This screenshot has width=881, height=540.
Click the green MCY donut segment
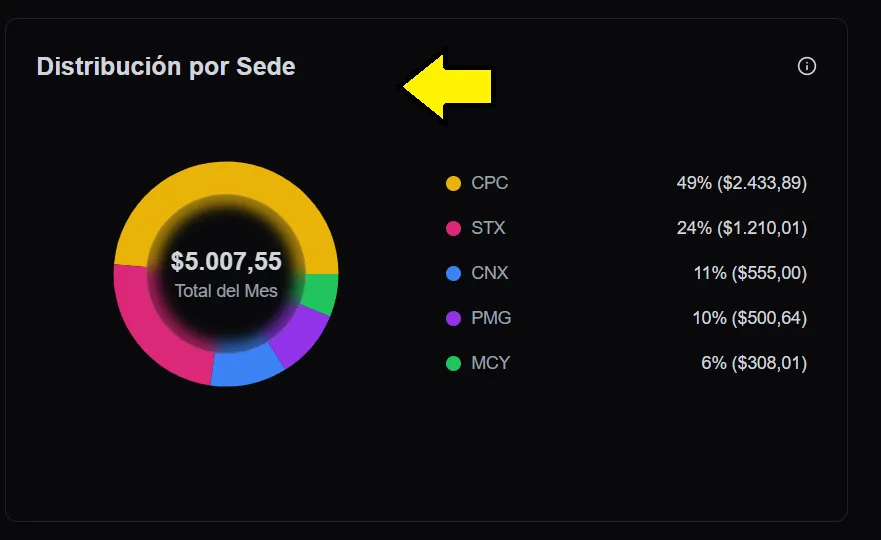(x=321, y=294)
